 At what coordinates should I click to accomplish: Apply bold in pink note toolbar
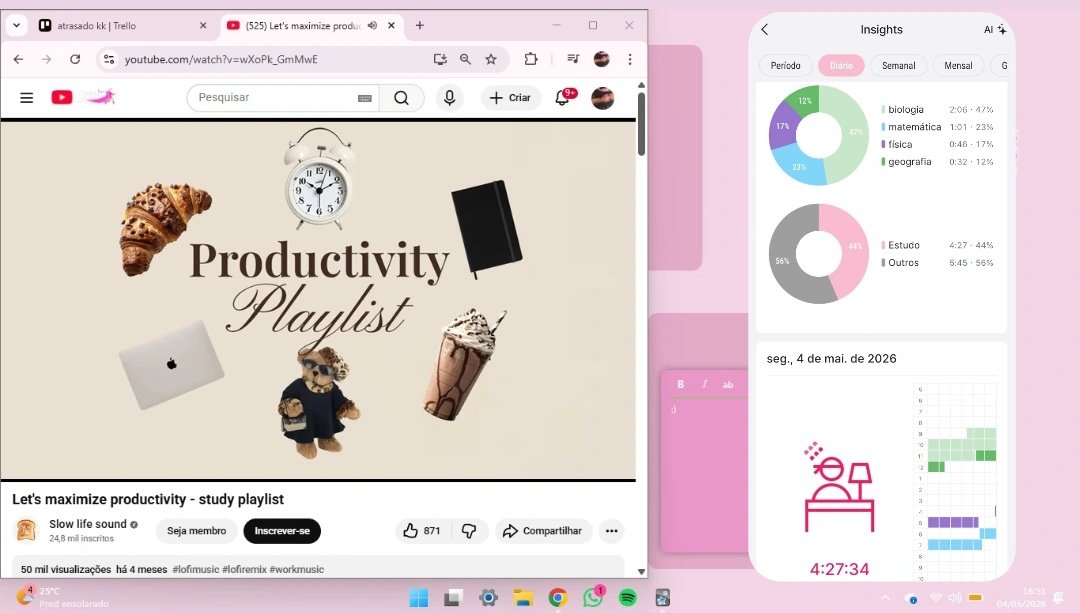click(x=681, y=384)
